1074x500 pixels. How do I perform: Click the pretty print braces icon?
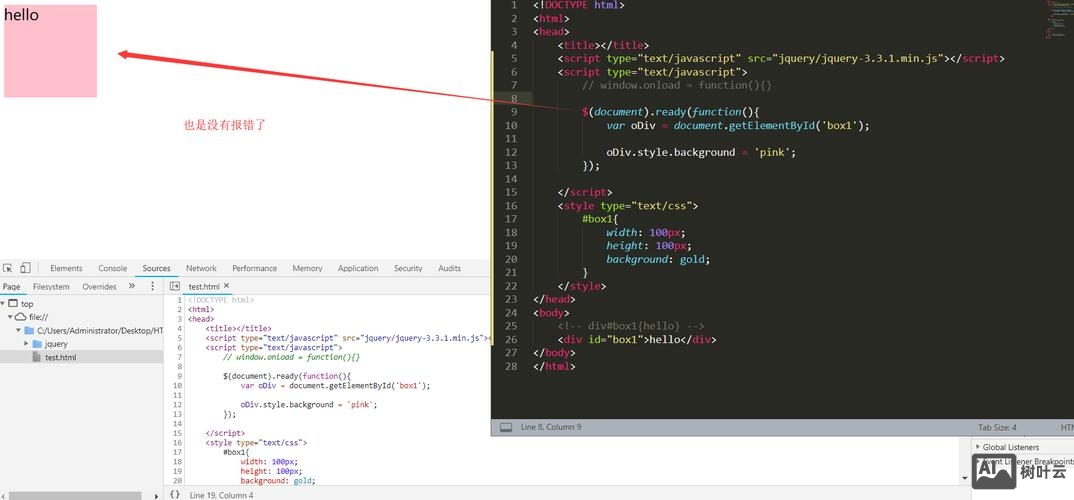[175, 494]
